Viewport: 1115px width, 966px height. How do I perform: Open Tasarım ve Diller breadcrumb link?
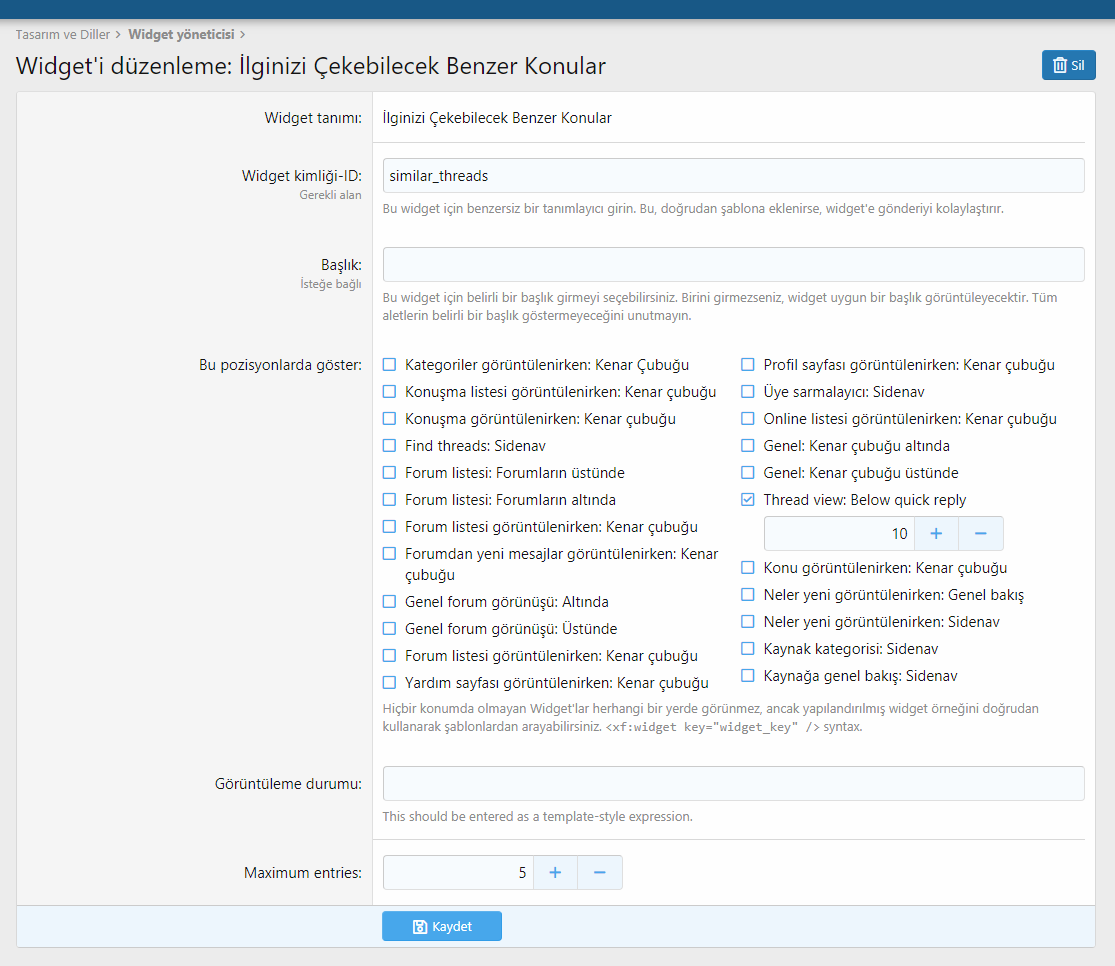point(62,34)
